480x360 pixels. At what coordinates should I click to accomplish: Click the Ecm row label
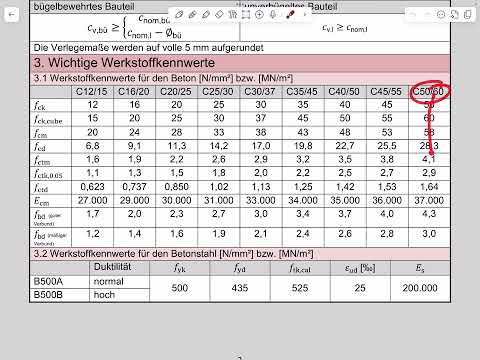[42, 201]
